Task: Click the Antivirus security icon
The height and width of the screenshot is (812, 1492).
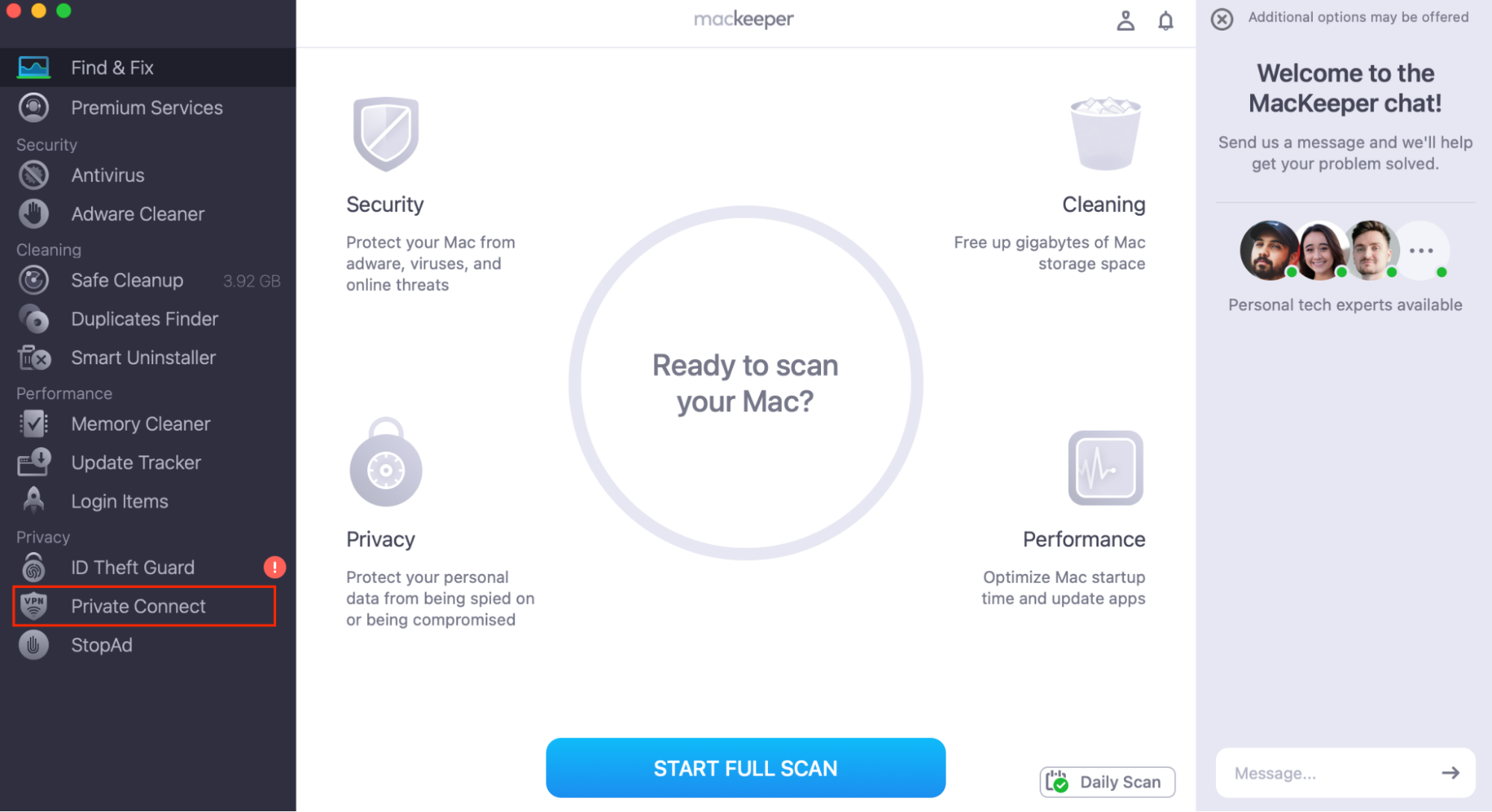Action: pos(35,173)
